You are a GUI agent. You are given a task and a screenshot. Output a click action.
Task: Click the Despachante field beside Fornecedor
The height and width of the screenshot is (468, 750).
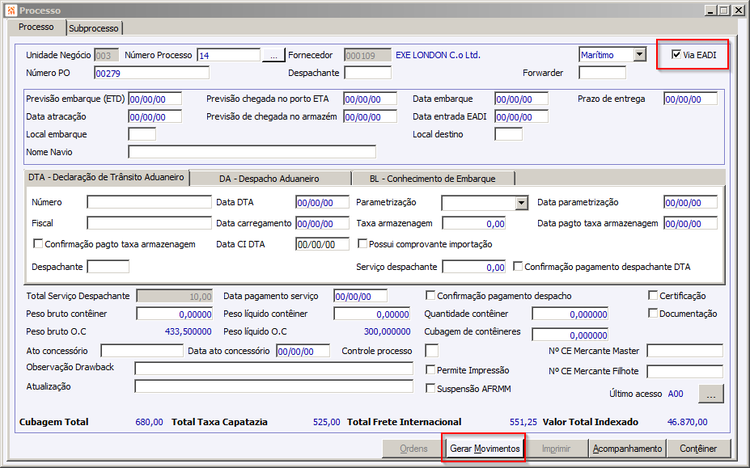pyautogui.click(x=368, y=73)
